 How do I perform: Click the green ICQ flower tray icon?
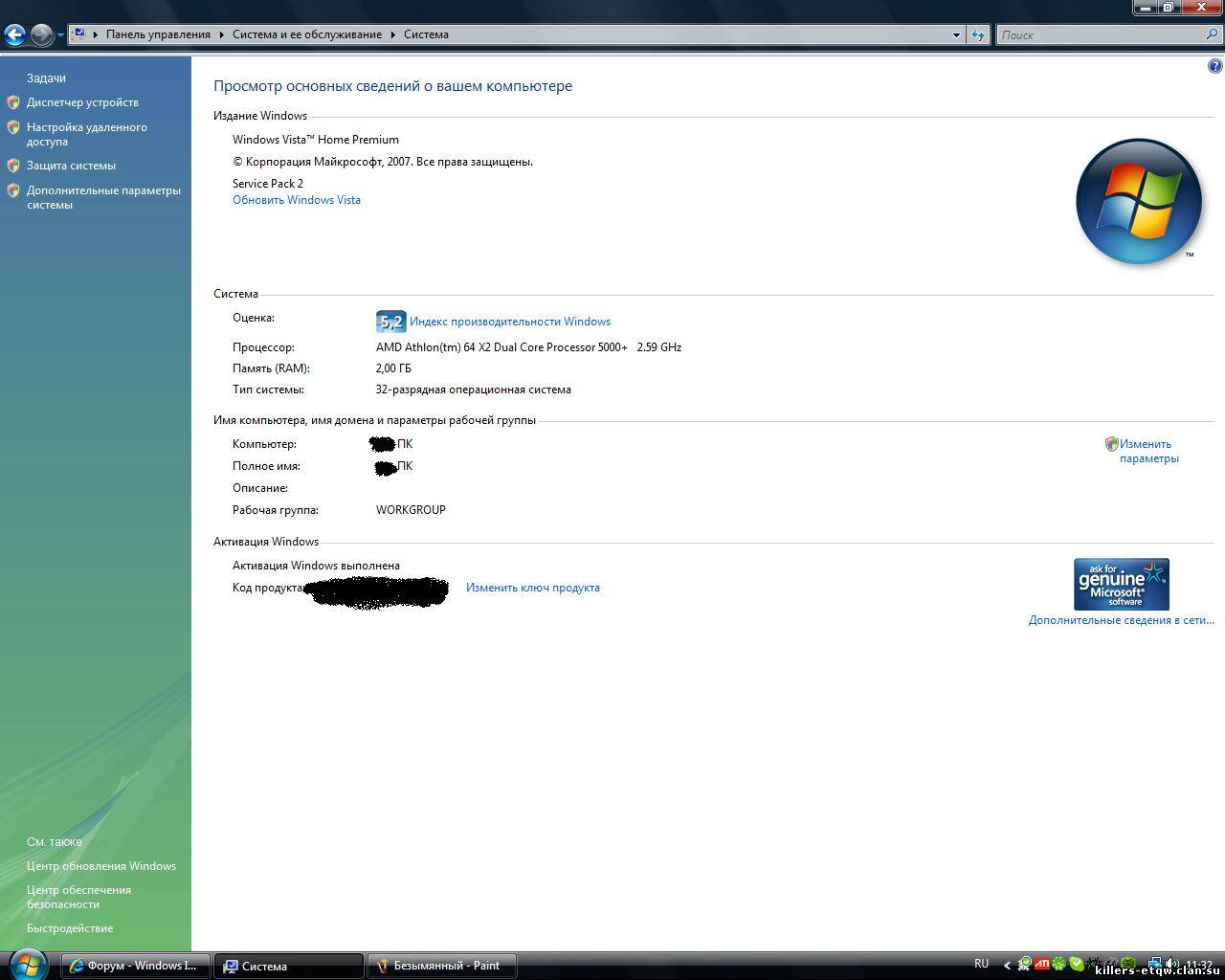[x=1059, y=964]
